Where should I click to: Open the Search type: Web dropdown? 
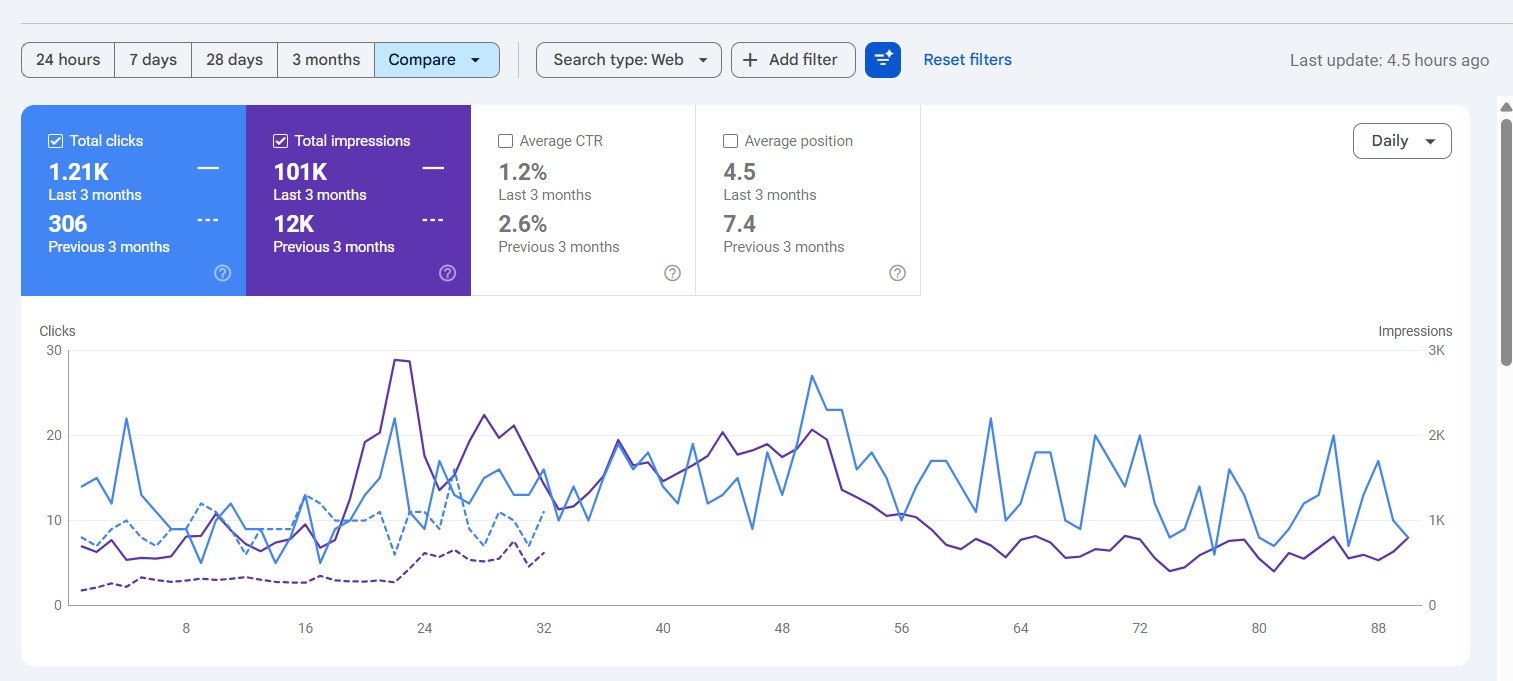[x=628, y=60]
